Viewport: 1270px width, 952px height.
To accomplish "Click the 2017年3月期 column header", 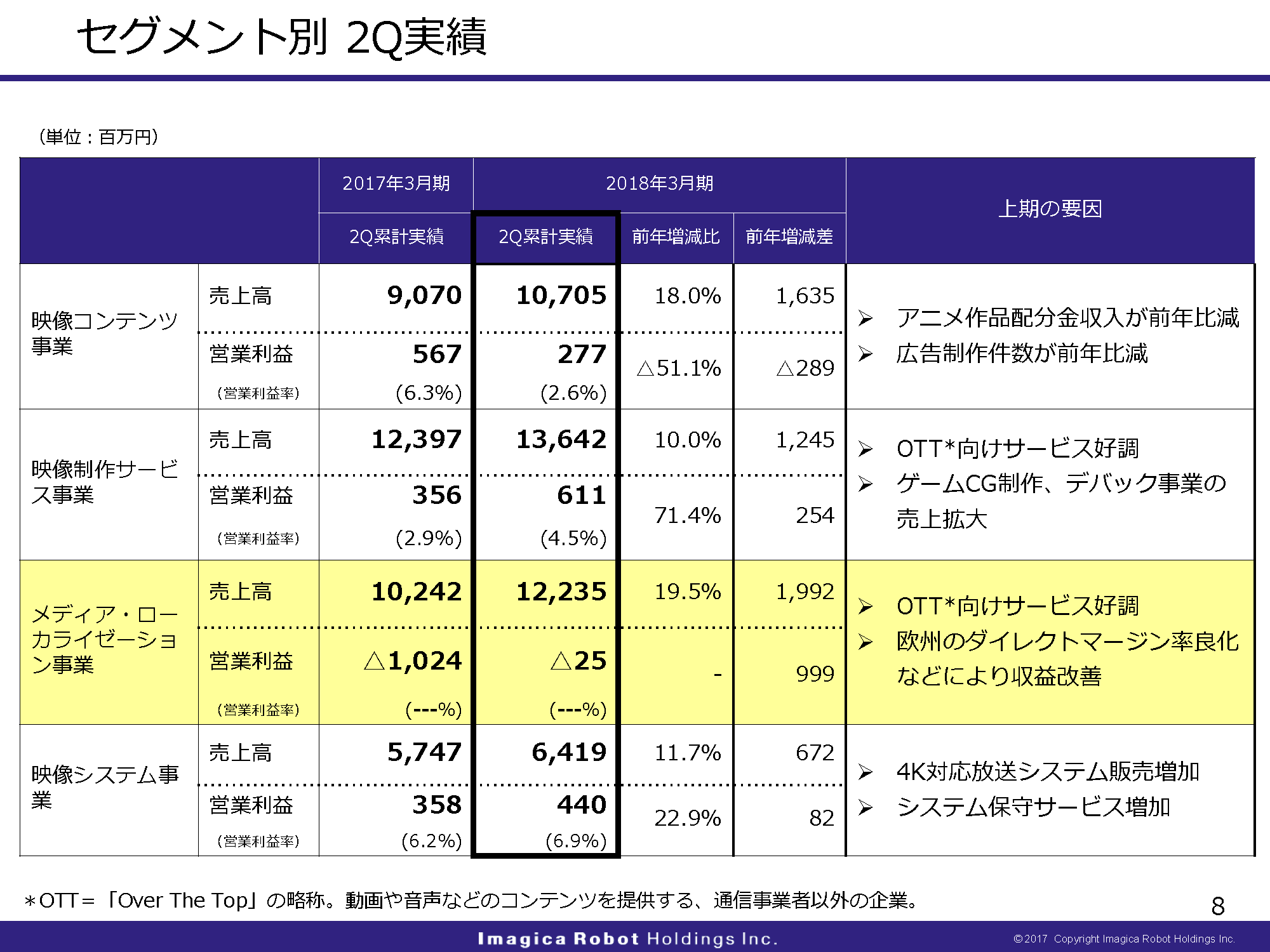I will coord(396,183).
